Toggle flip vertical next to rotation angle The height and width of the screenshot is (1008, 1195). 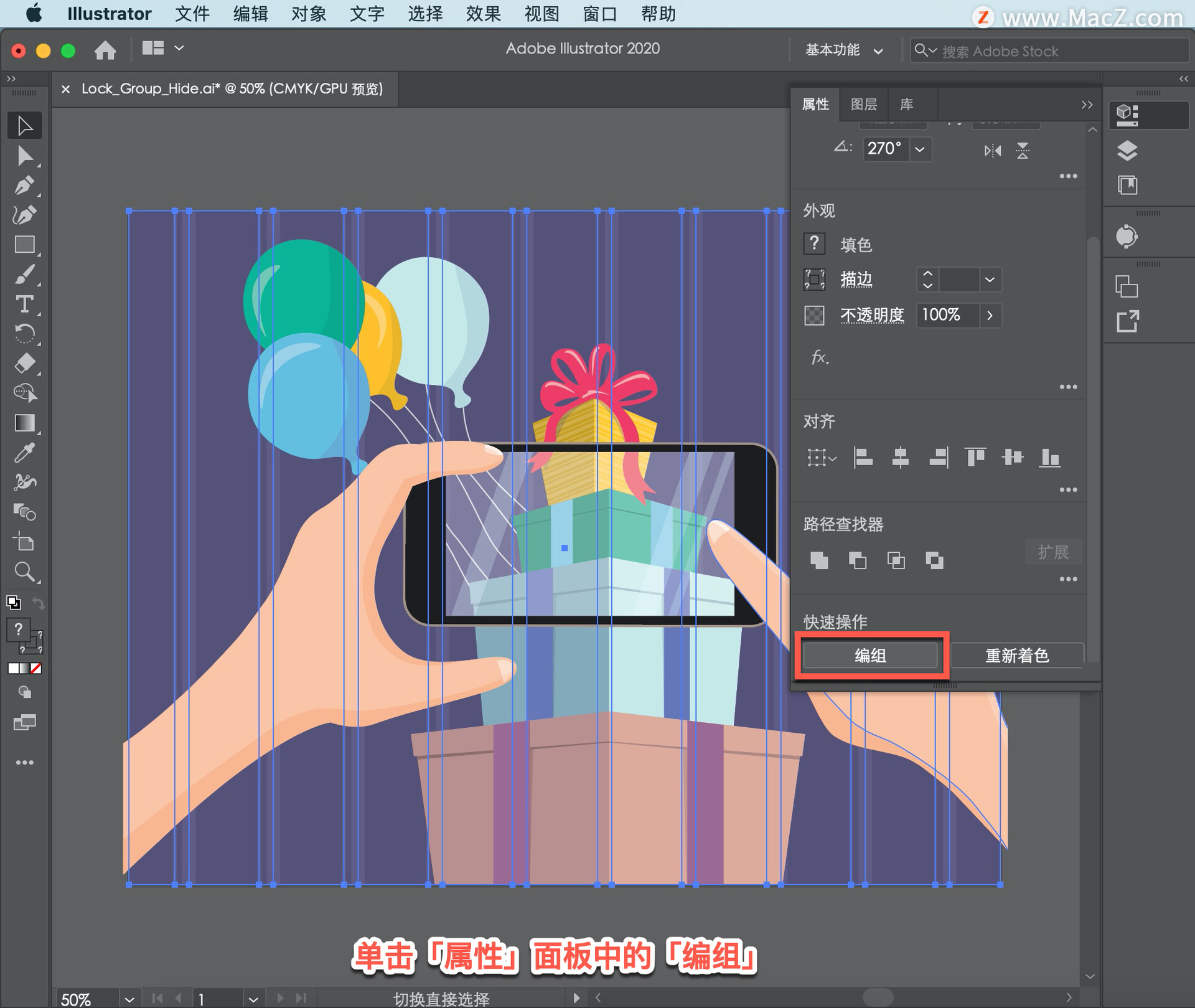(1023, 150)
